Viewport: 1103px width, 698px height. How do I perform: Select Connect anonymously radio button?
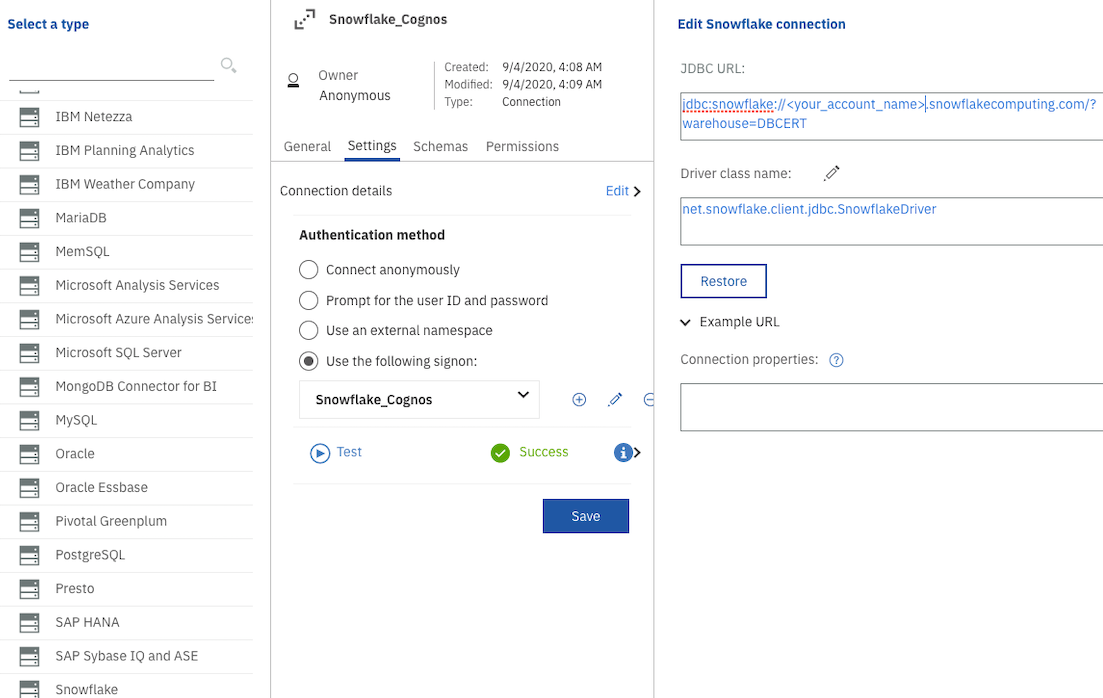pos(309,269)
